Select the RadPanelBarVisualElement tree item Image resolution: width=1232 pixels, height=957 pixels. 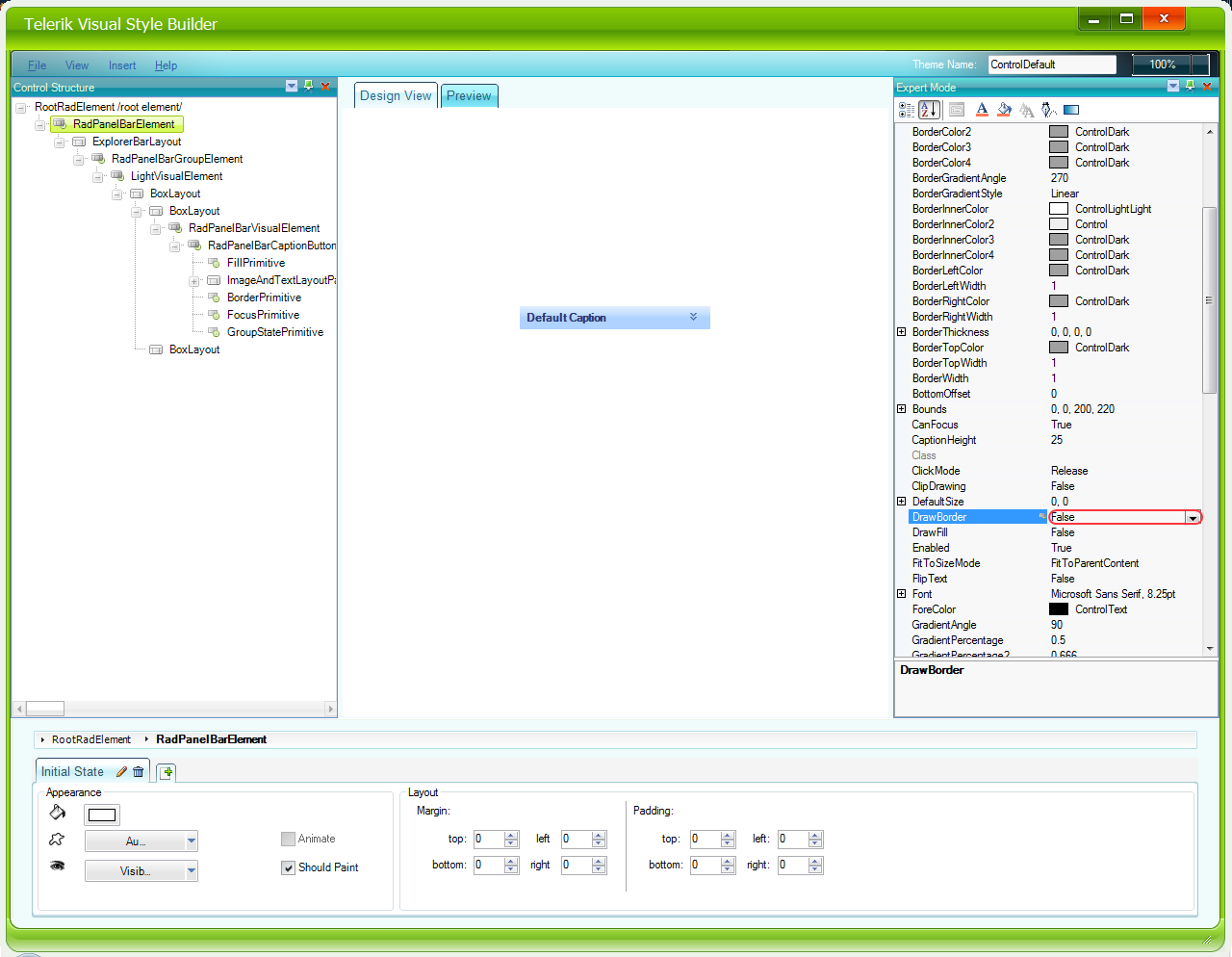tap(254, 228)
